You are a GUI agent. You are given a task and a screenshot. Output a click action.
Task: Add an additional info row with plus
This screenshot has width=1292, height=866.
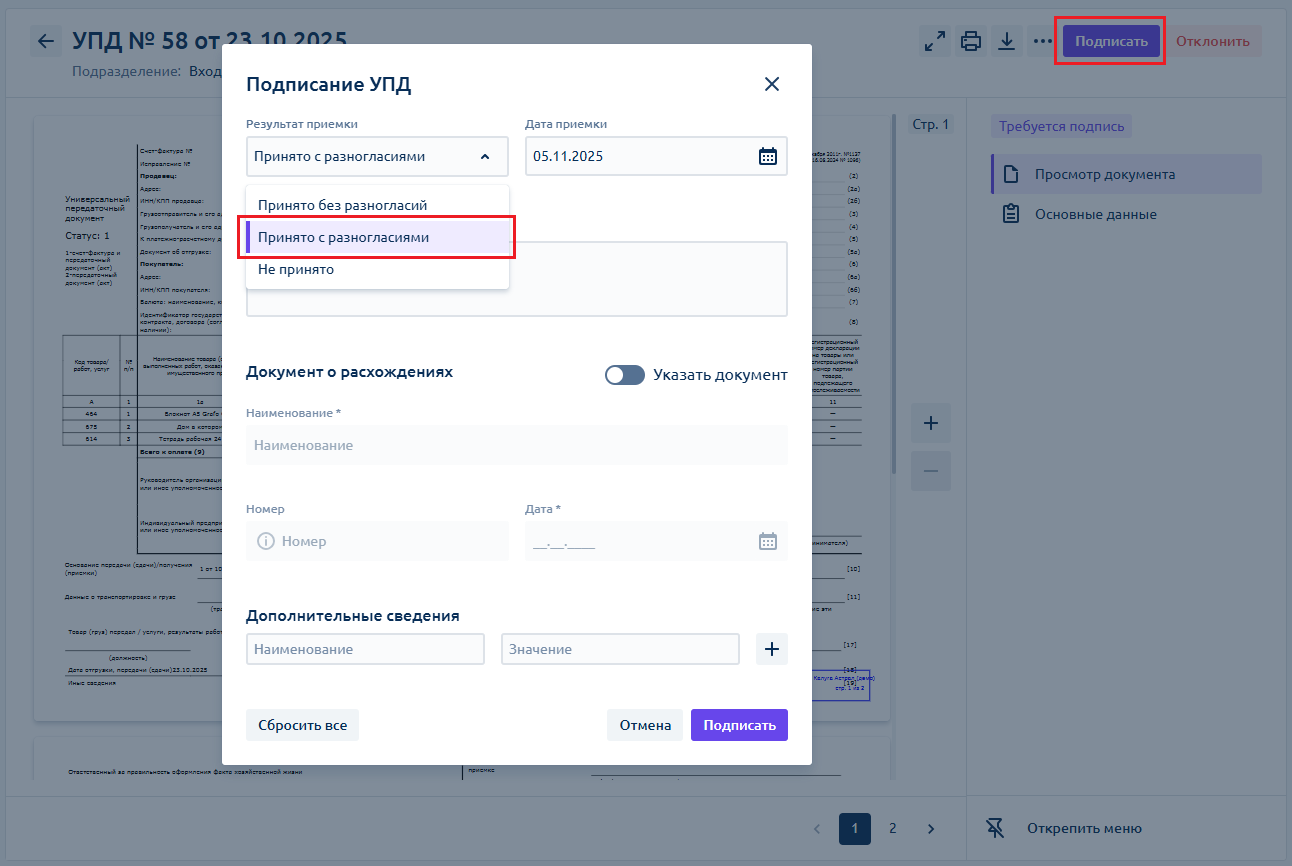(771, 649)
